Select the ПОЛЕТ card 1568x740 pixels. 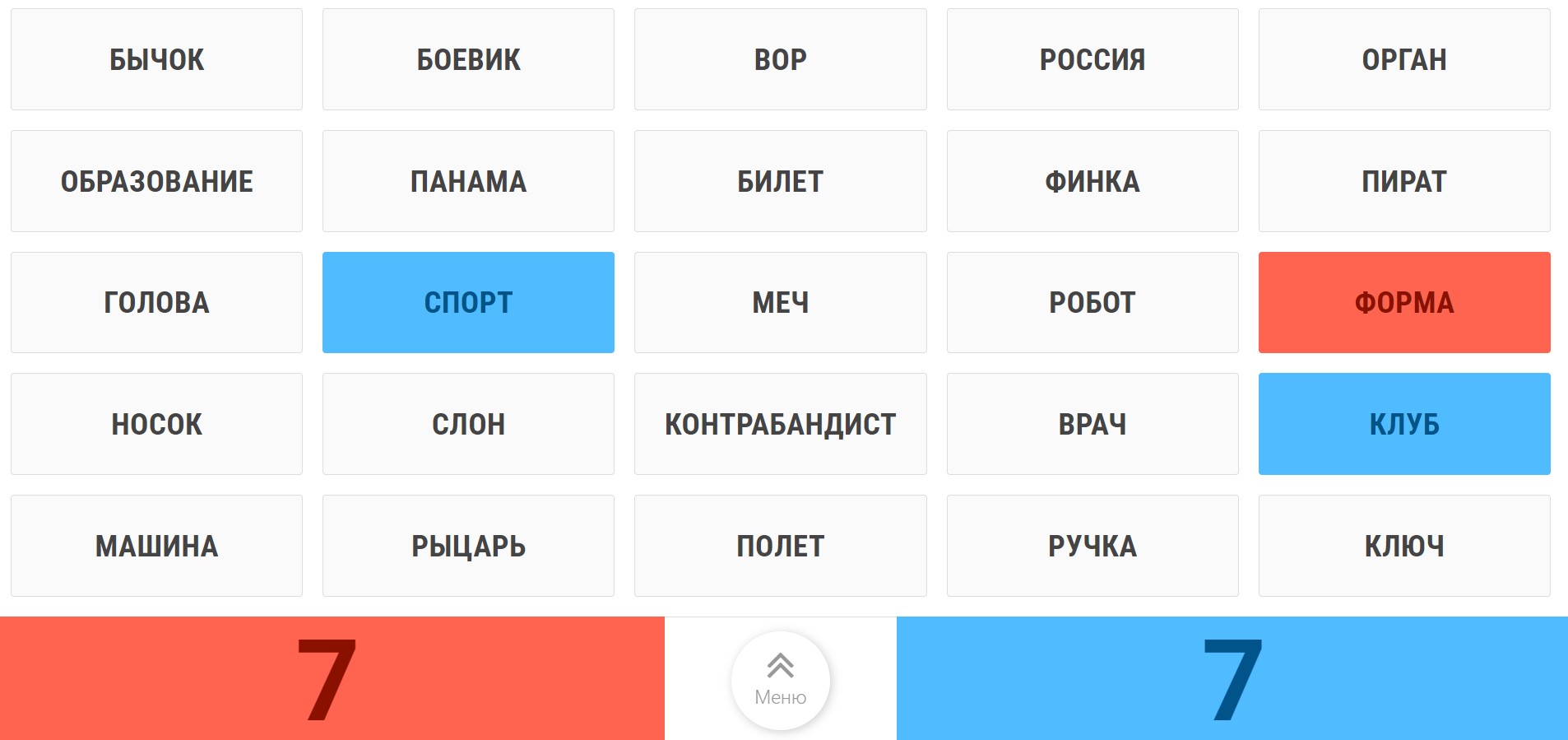tap(780, 546)
